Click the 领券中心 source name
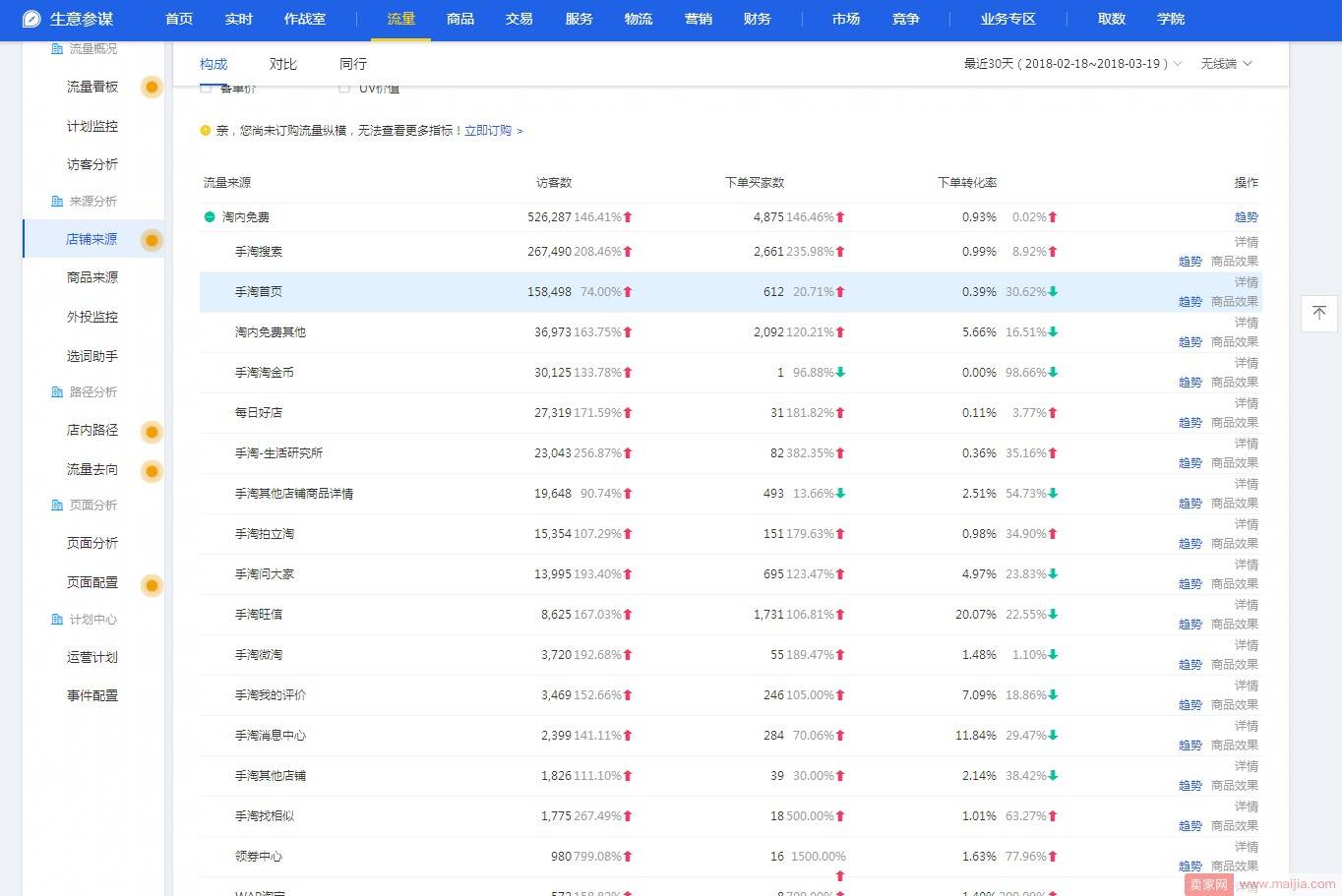The width and height of the screenshot is (1342, 896). coord(259,857)
